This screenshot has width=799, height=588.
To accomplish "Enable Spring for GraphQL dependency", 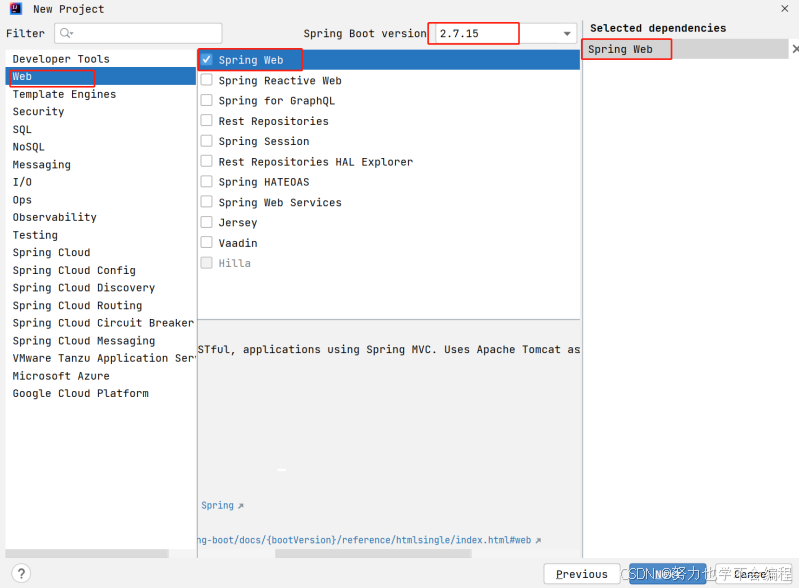I will click(x=206, y=100).
